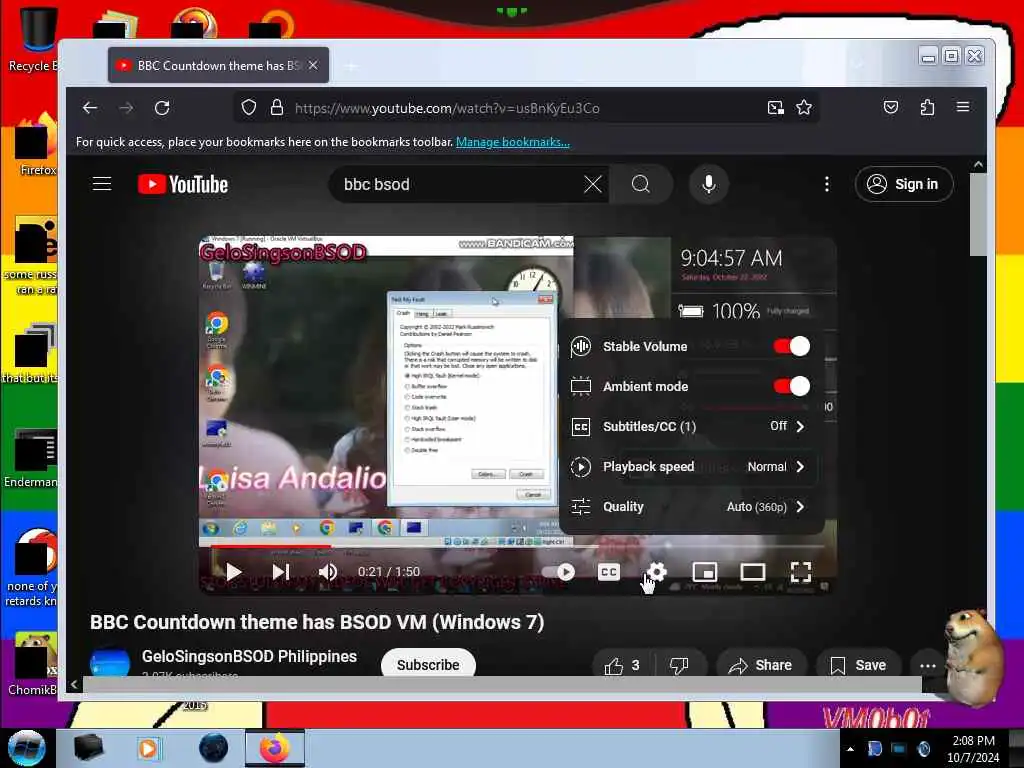This screenshot has width=1024, height=768.
Task: Open picture-in-picture icon in address bar
Action: pyautogui.click(x=775, y=108)
